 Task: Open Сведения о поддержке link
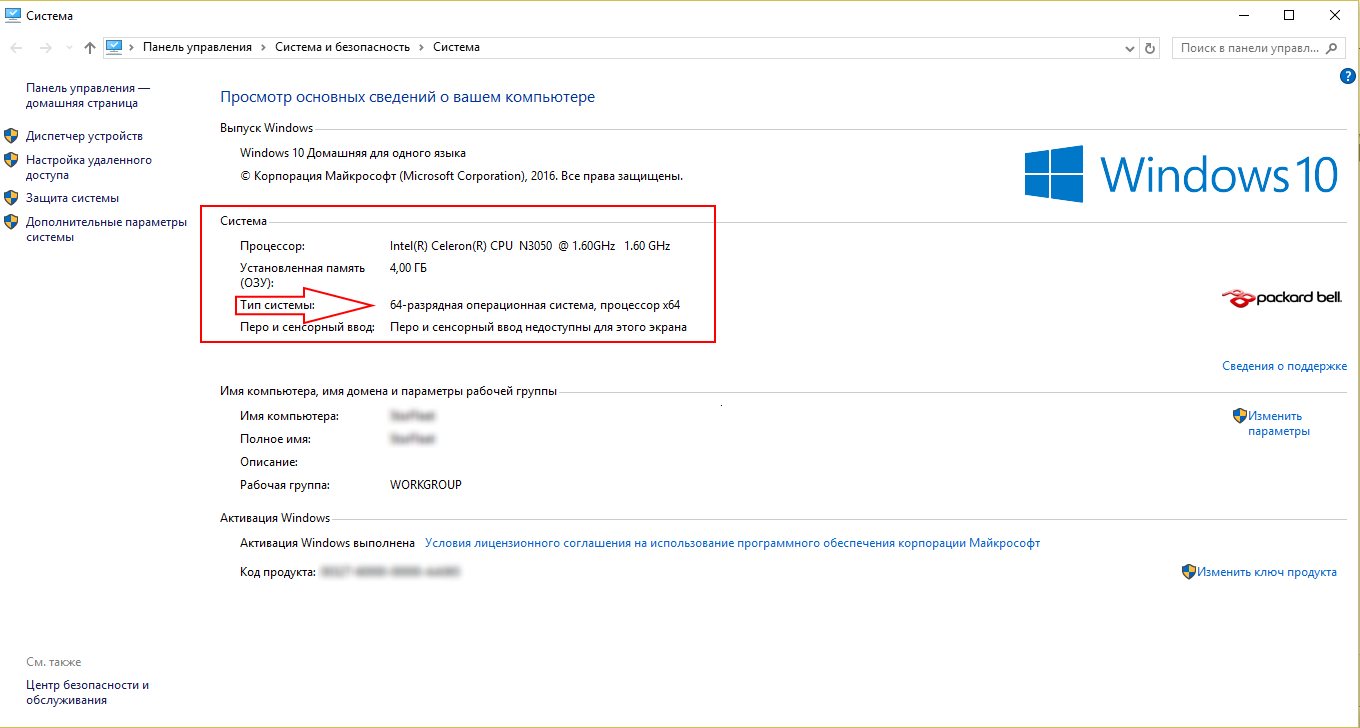[x=1284, y=366]
